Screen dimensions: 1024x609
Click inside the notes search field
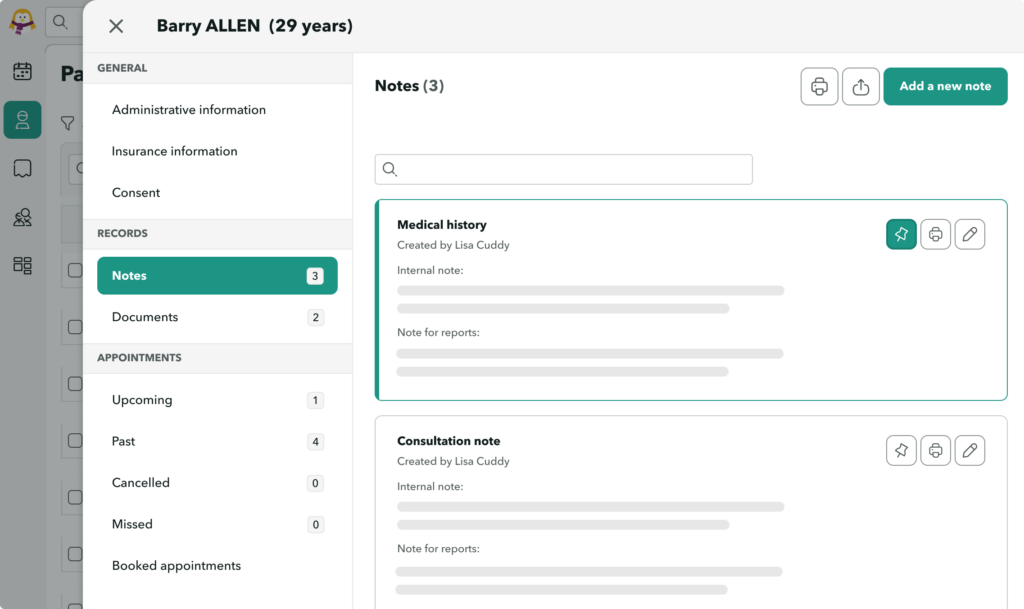(x=563, y=169)
